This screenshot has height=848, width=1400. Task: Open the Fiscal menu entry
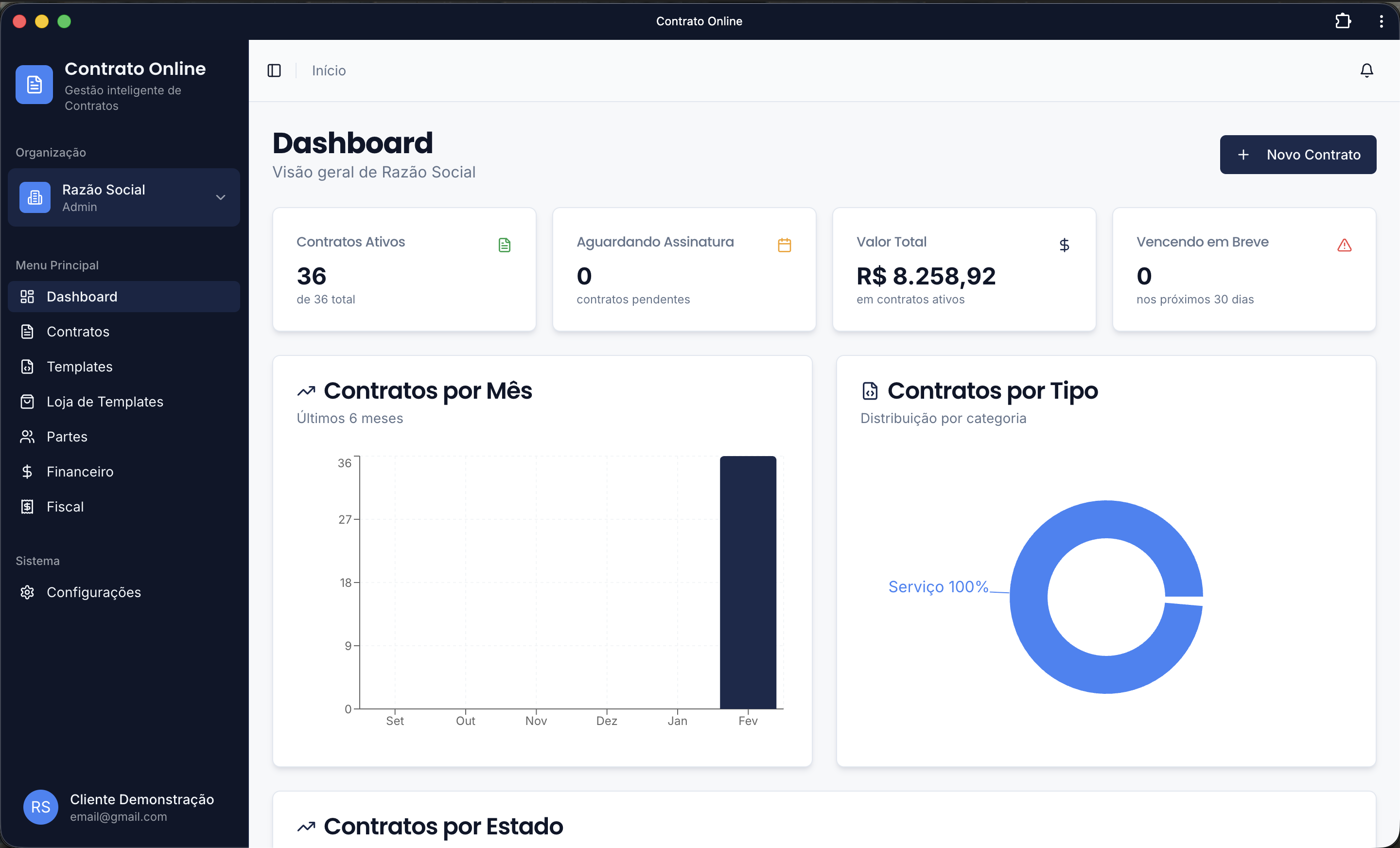click(x=124, y=507)
